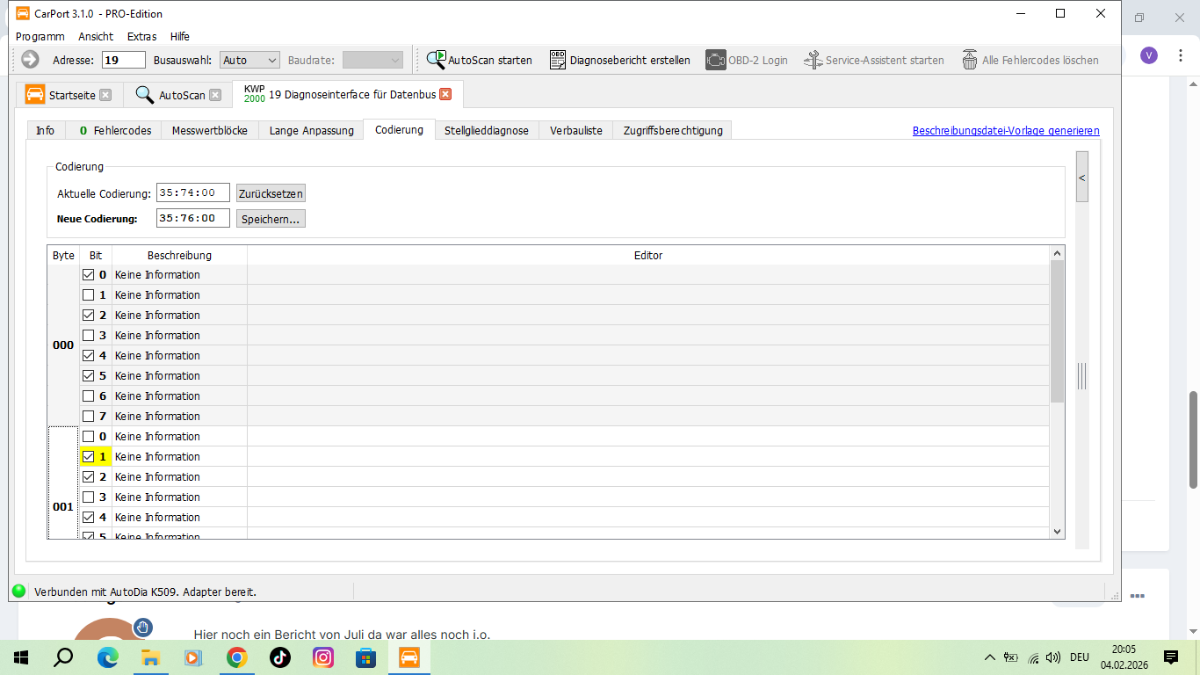Screen dimensions: 1200x675
Task: Uncheck Bit 1 of Byte 001
Action: [x=88, y=457]
